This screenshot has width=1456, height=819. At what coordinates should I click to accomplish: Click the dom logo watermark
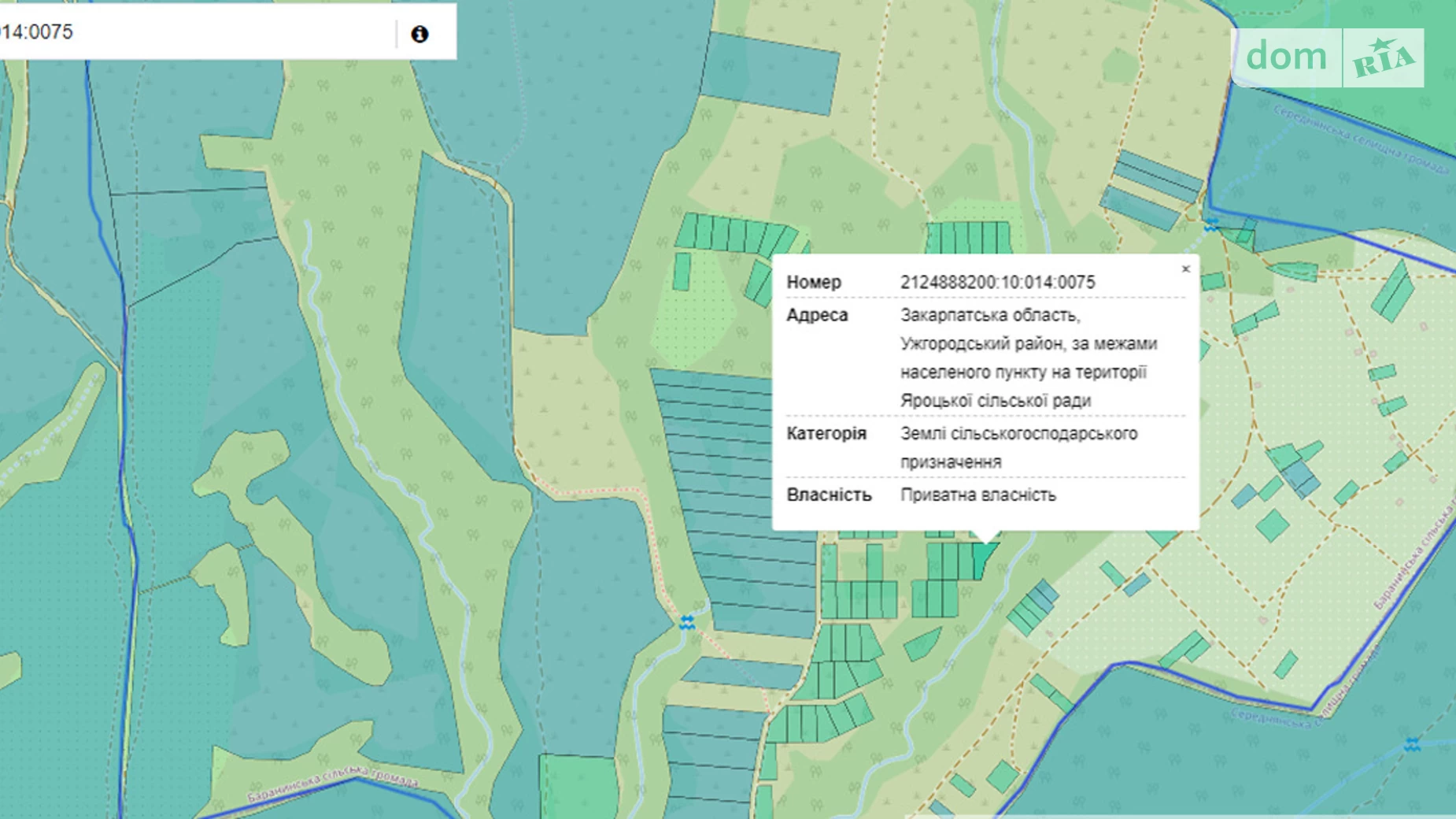pos(1286,57)
